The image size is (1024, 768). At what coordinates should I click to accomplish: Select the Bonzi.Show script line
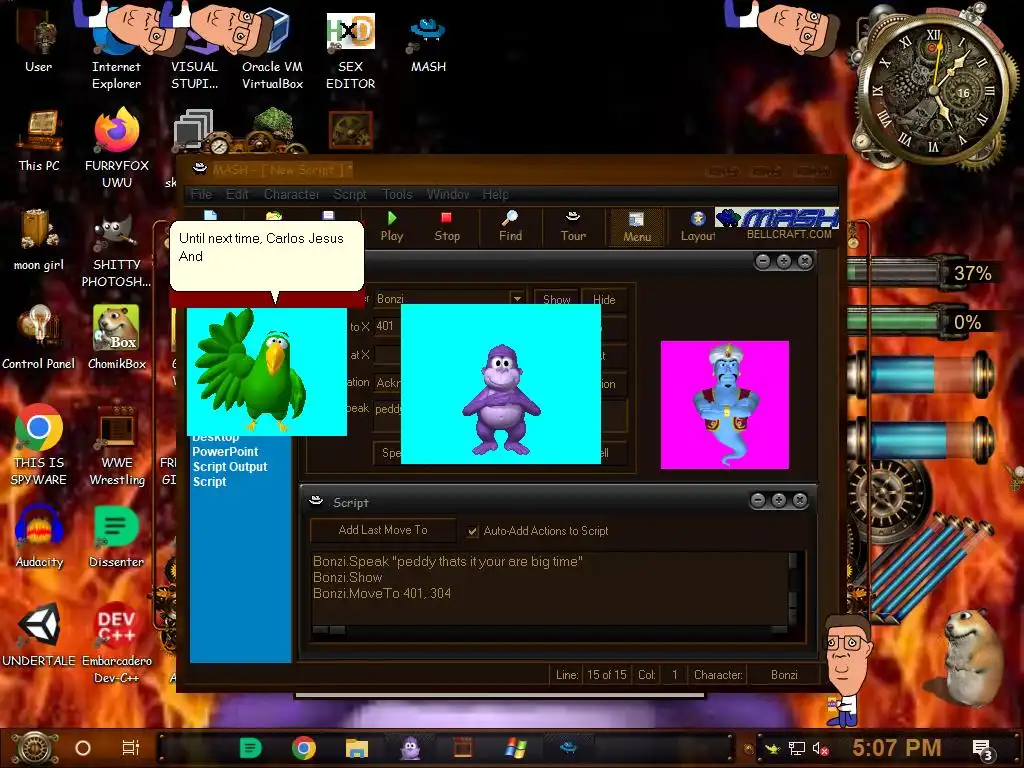click(x=347, y=577)
